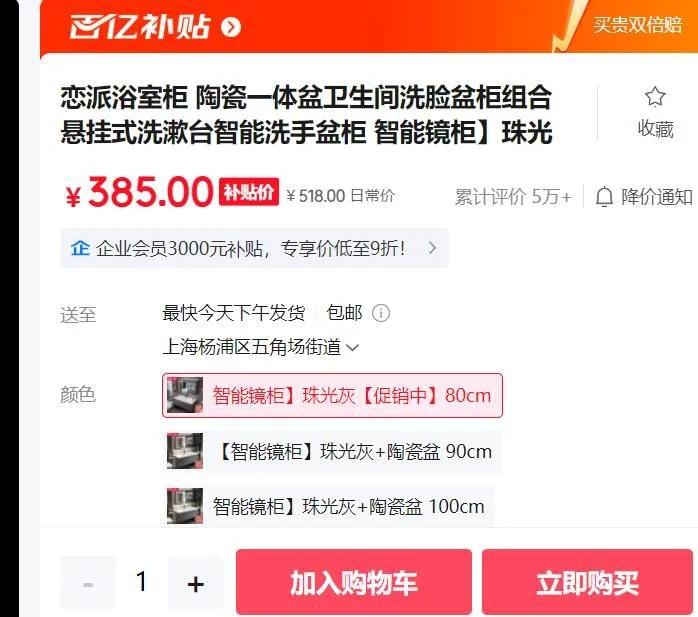Click the red 补贴价 badge

(x=249, y=192)
